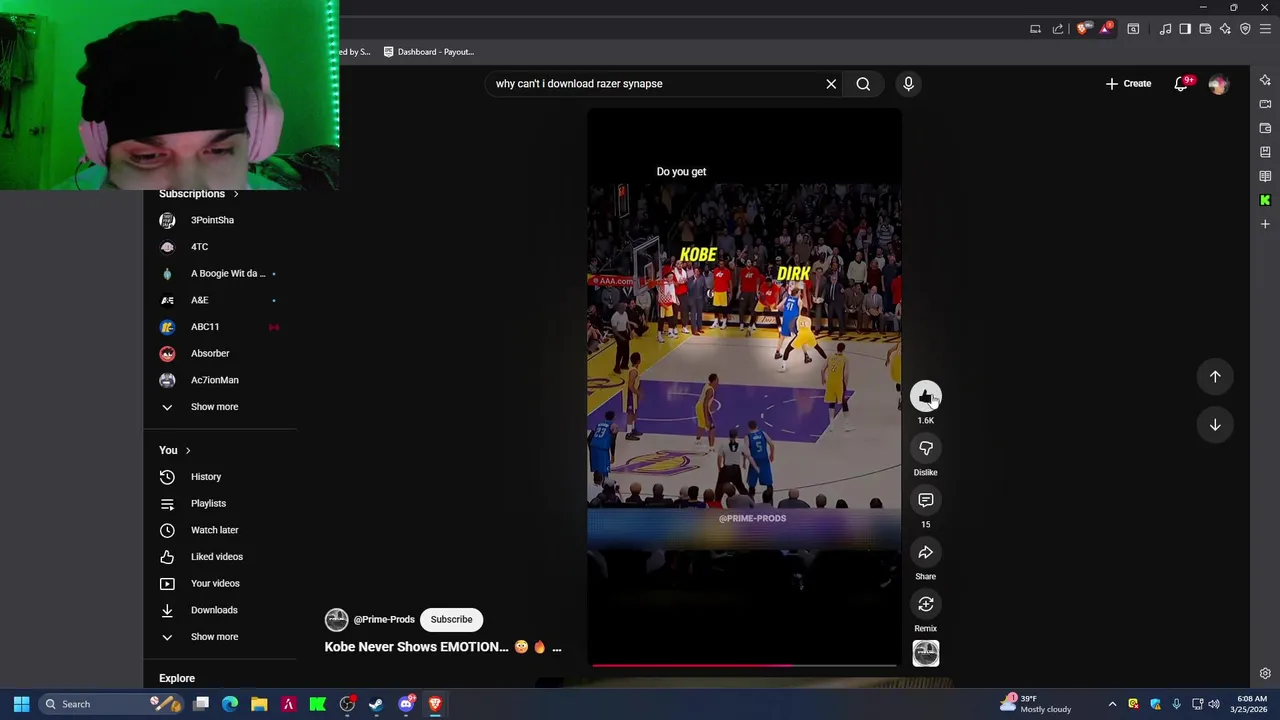Open sidebar settings gear at bottom
This screenshot has height=720, width=1280.
1265,674
